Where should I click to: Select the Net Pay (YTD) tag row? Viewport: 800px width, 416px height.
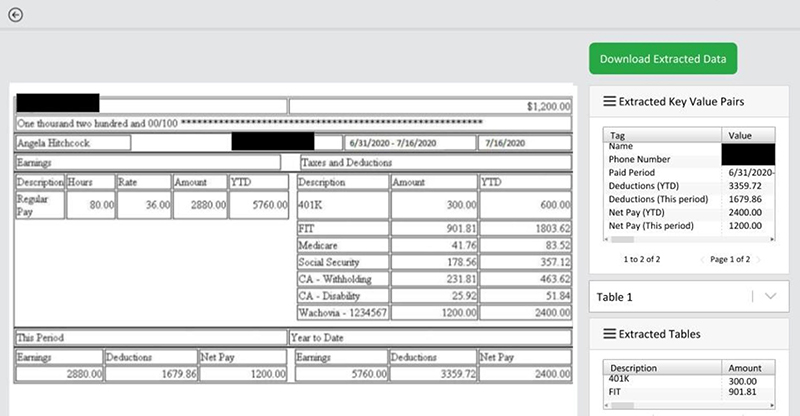coord(689,212)
